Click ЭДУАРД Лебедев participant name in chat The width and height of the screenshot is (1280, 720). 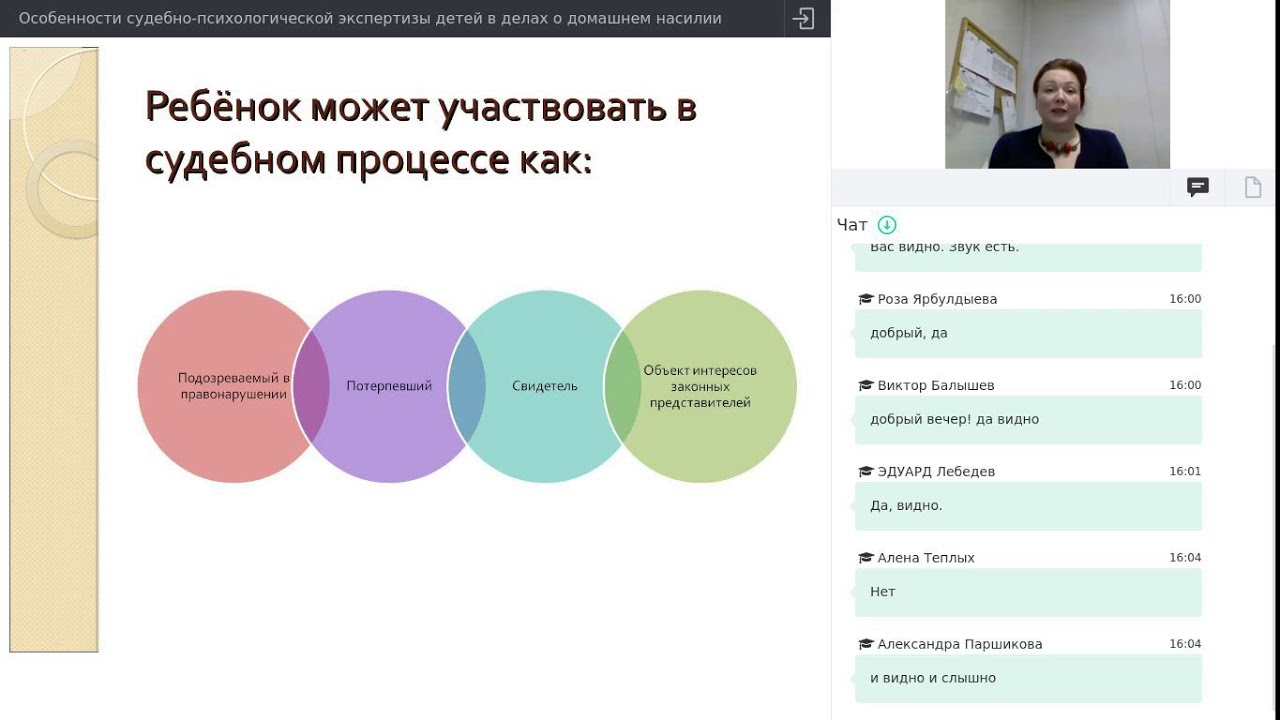tap(936, 471)
